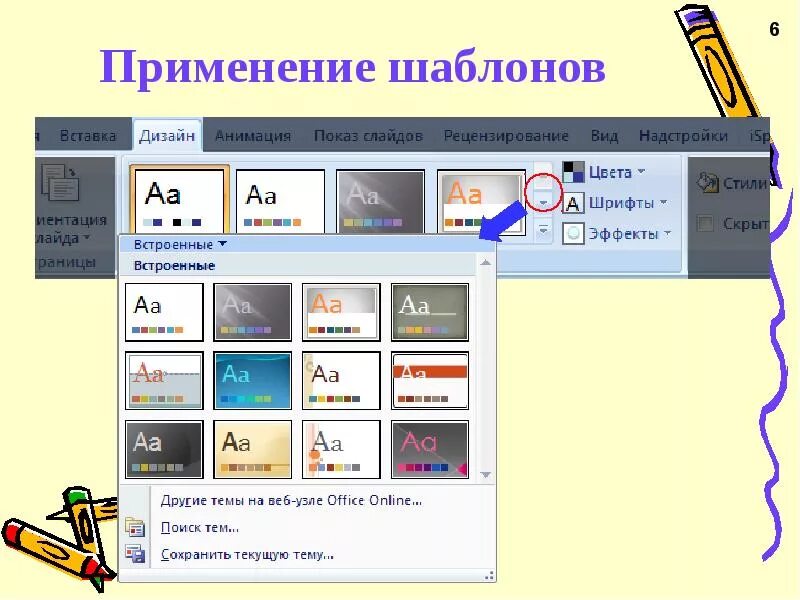Click the slide orientation icon

click(60, 183)
